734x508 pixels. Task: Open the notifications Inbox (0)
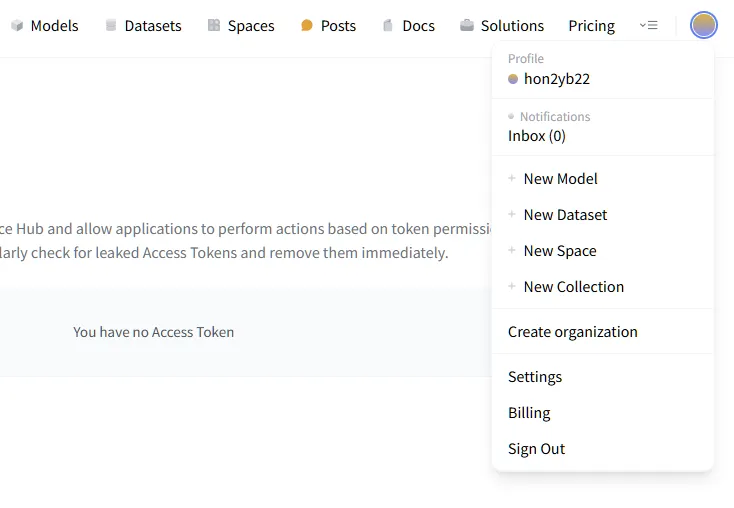(537, 136)
